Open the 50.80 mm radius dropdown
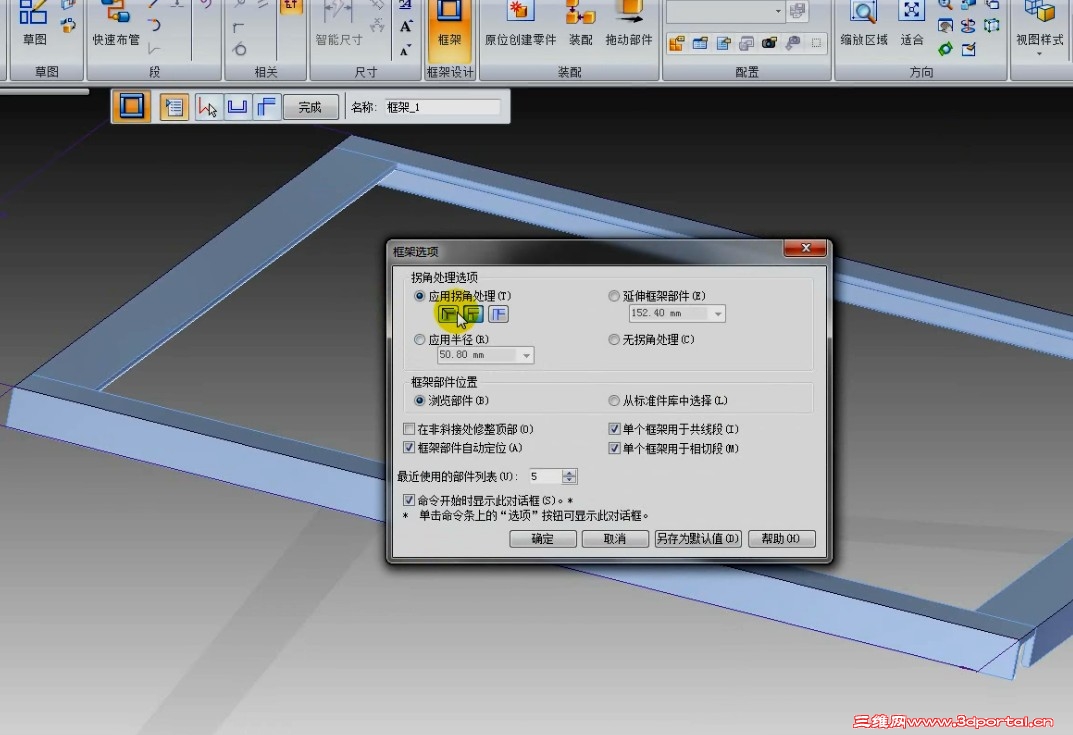Image resolution: width=1073 pixels, height=735 pixels. [x=526, y=355]
